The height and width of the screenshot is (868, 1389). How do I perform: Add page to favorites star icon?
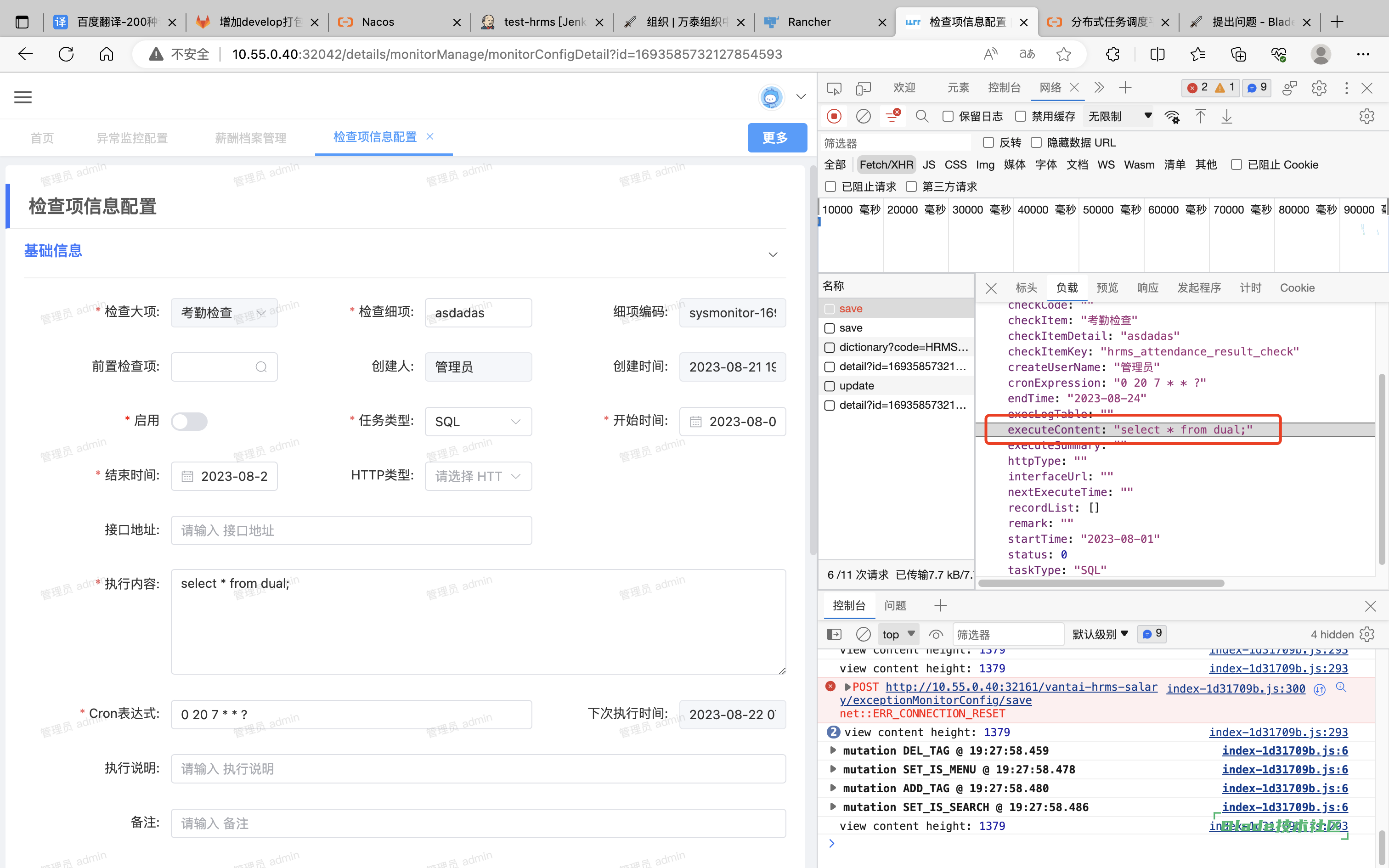(1063, 54)
